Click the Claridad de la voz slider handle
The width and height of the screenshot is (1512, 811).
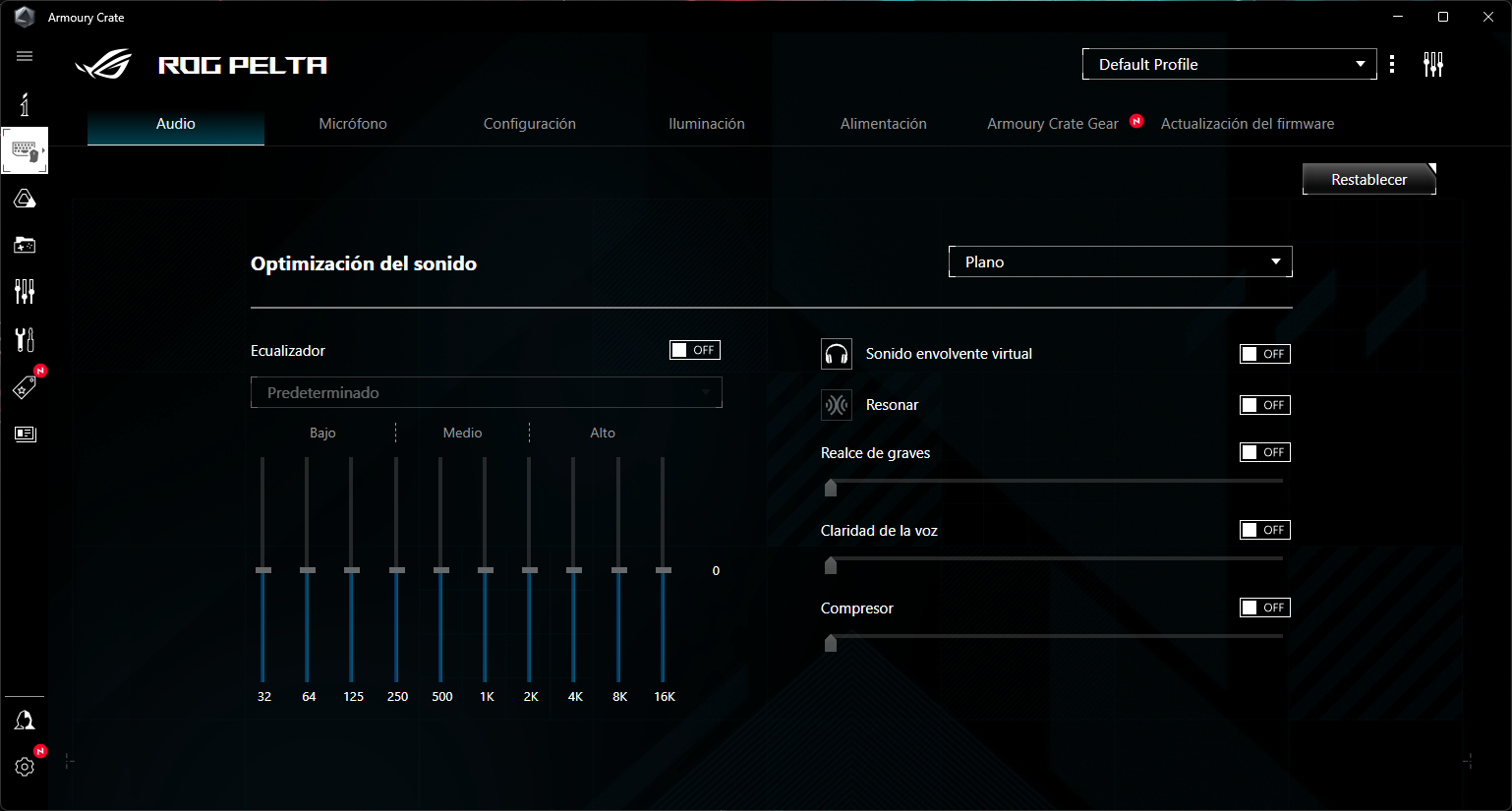click(x=831, y=565)
